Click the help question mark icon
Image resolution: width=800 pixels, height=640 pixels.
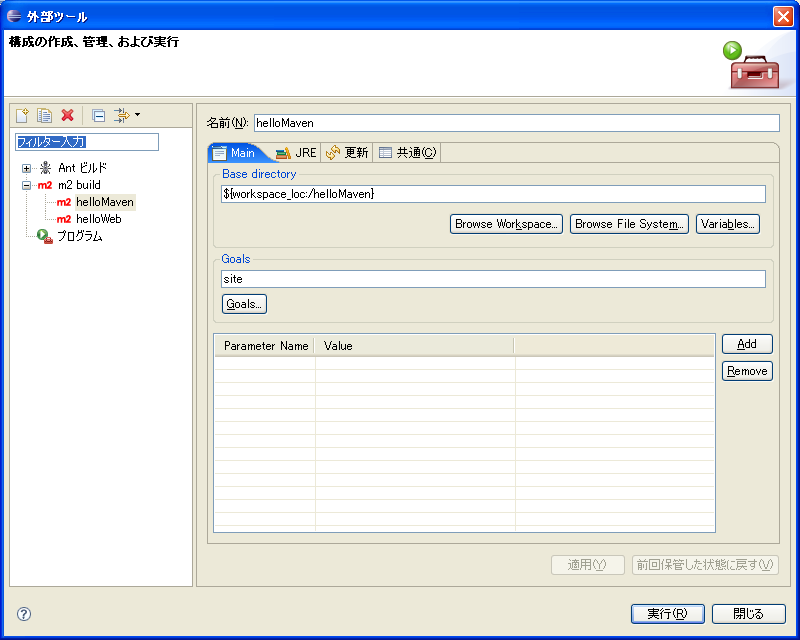pyautogui.click(x=24, y=614)
